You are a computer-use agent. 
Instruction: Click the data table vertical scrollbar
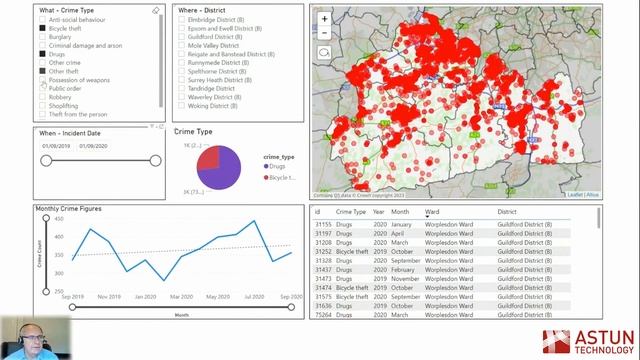point(599,218)
